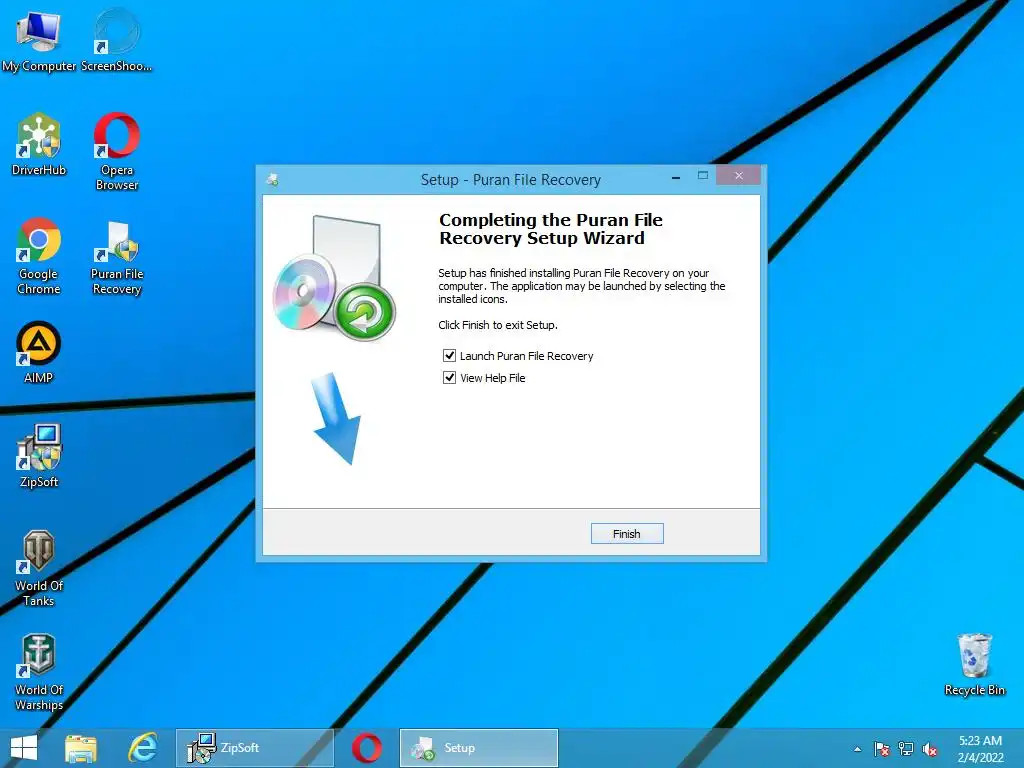Launch DriverHub from the desktop
The width and height of the screenshot is (1024, 768).
[39, 144]
